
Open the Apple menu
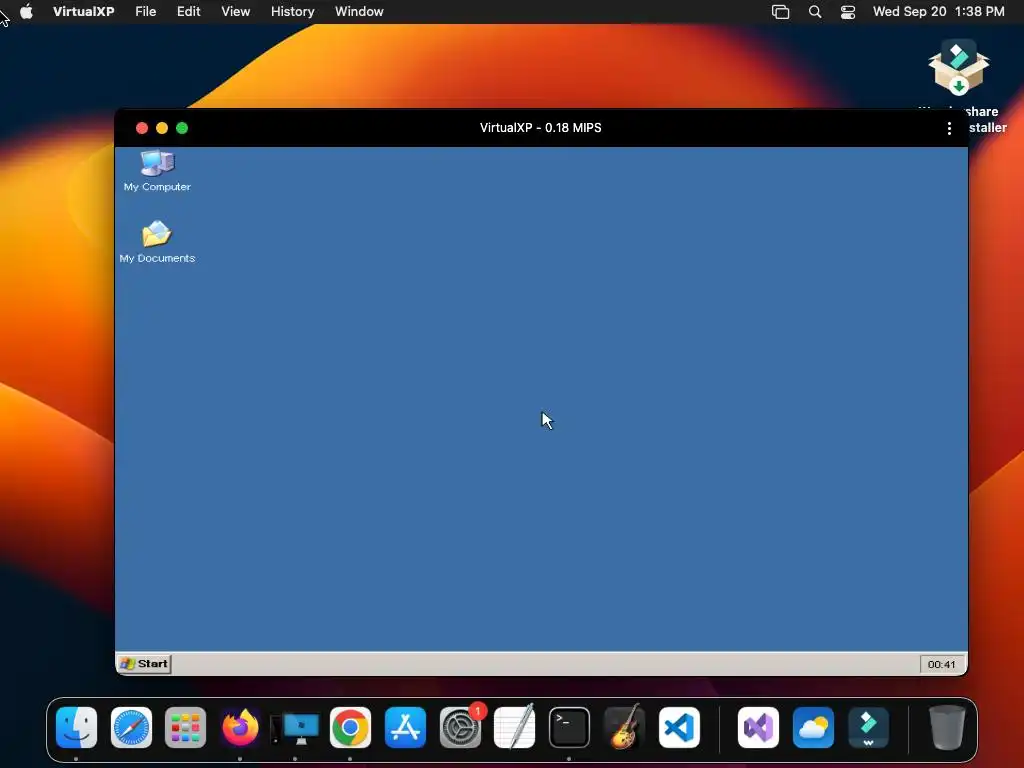coord(26,12)
